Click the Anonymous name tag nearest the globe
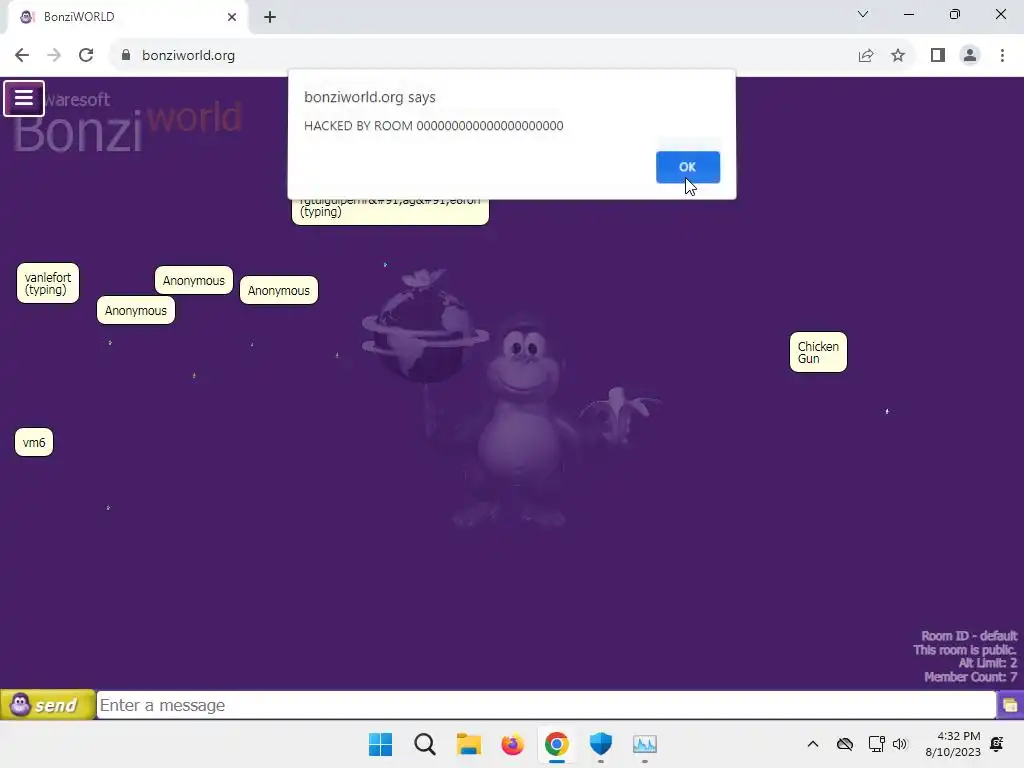This screenshot has height=768, width=1024. click(x=279, y=291)
